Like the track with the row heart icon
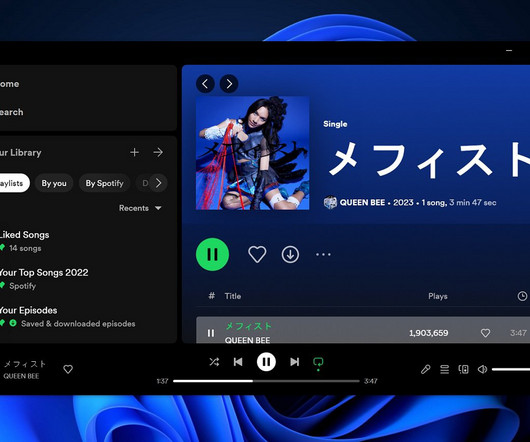 [485, 333]
